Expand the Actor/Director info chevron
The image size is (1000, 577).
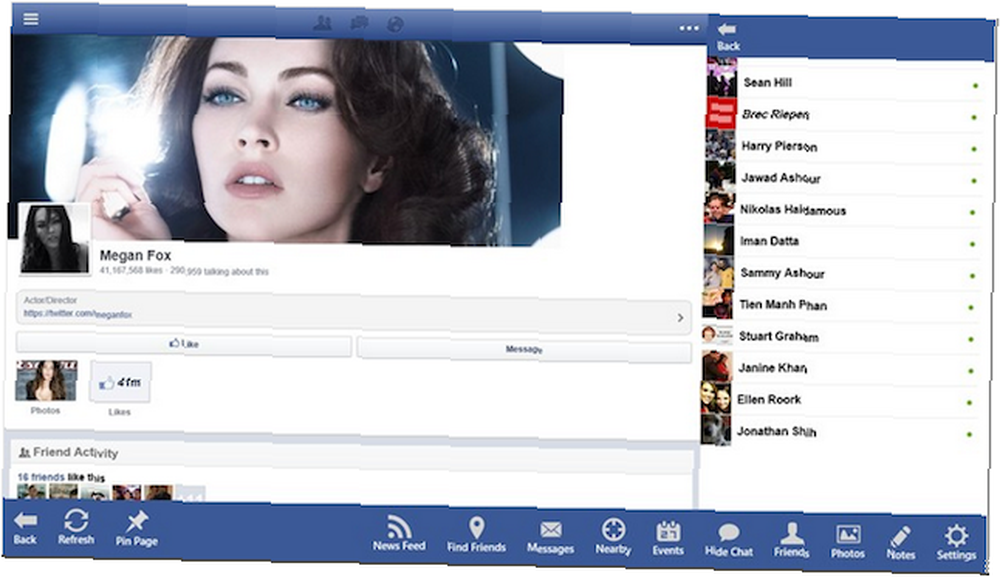pyautogui.click(x=680, y=318)
